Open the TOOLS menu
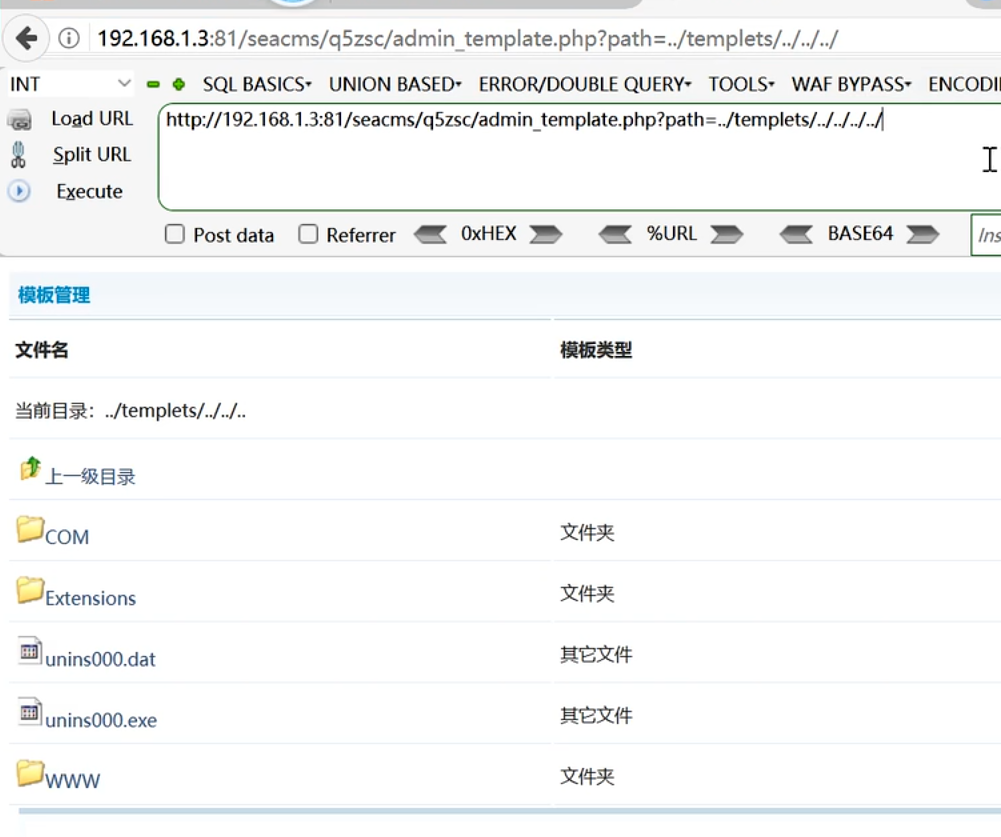This screenshot has width=1001, height=837. [x=742, y=84]
